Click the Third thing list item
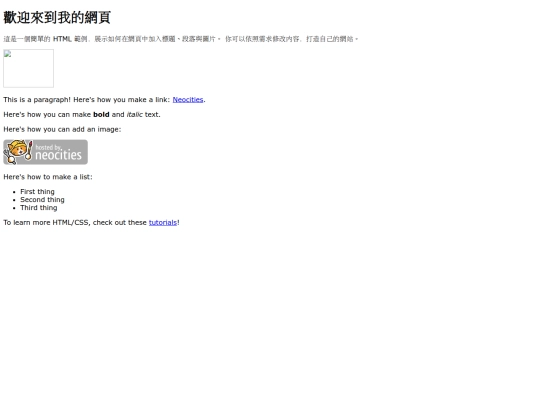This screenshot has width=540, height=405. 39,208
